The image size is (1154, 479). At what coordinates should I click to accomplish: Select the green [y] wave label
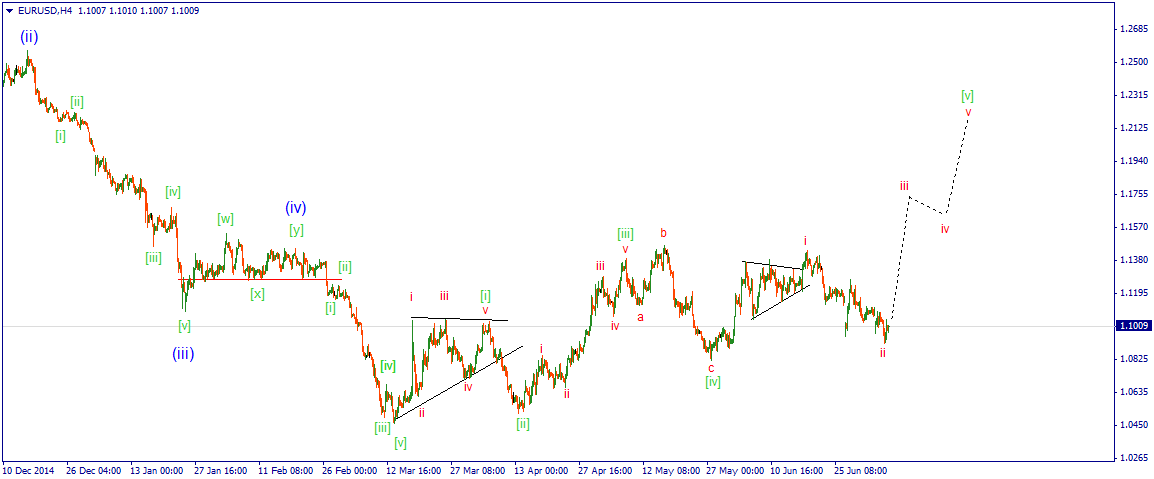(296, 229)
